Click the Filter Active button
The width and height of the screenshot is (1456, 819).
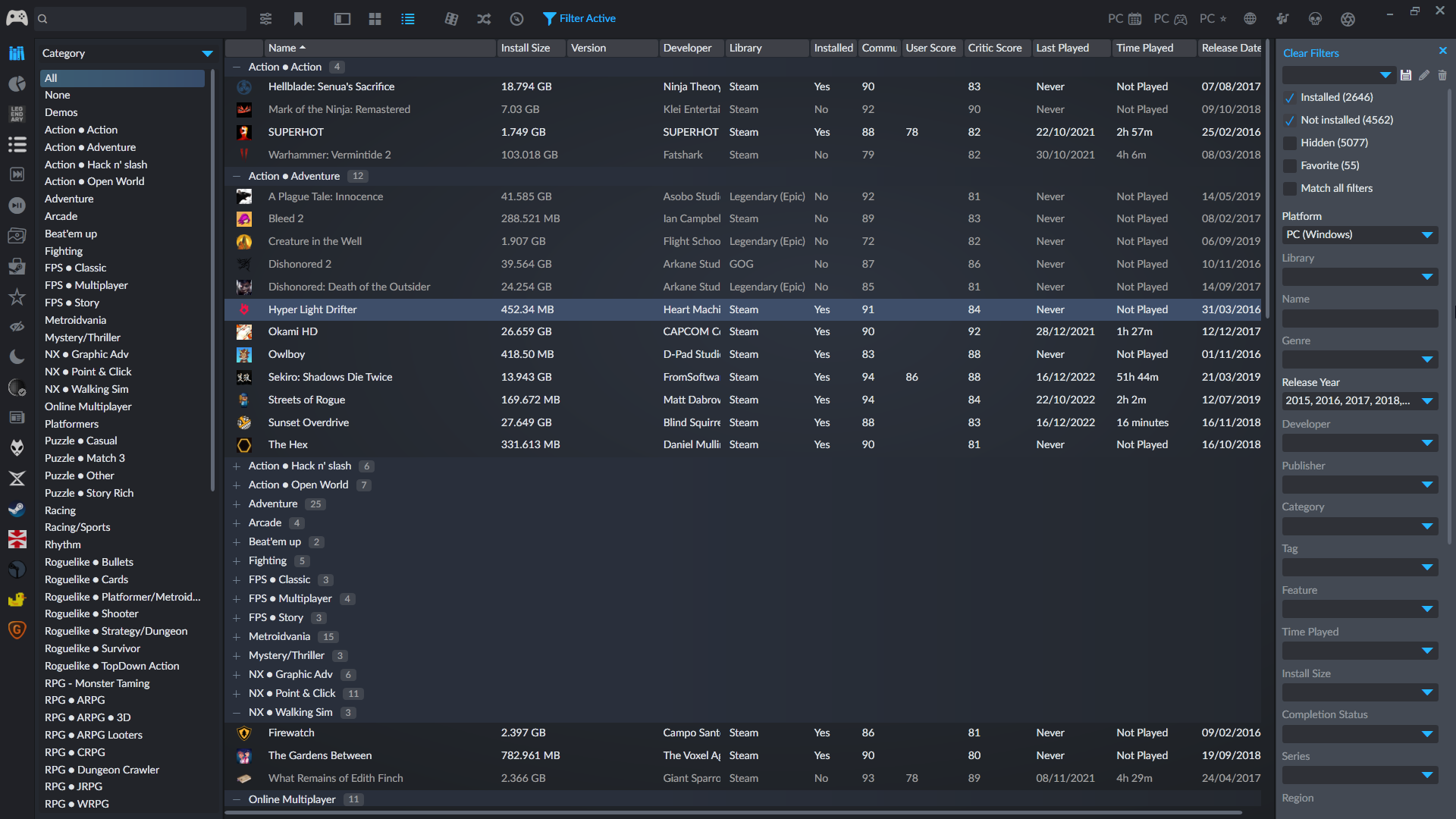pyautogui.click(x=579, y=19)
